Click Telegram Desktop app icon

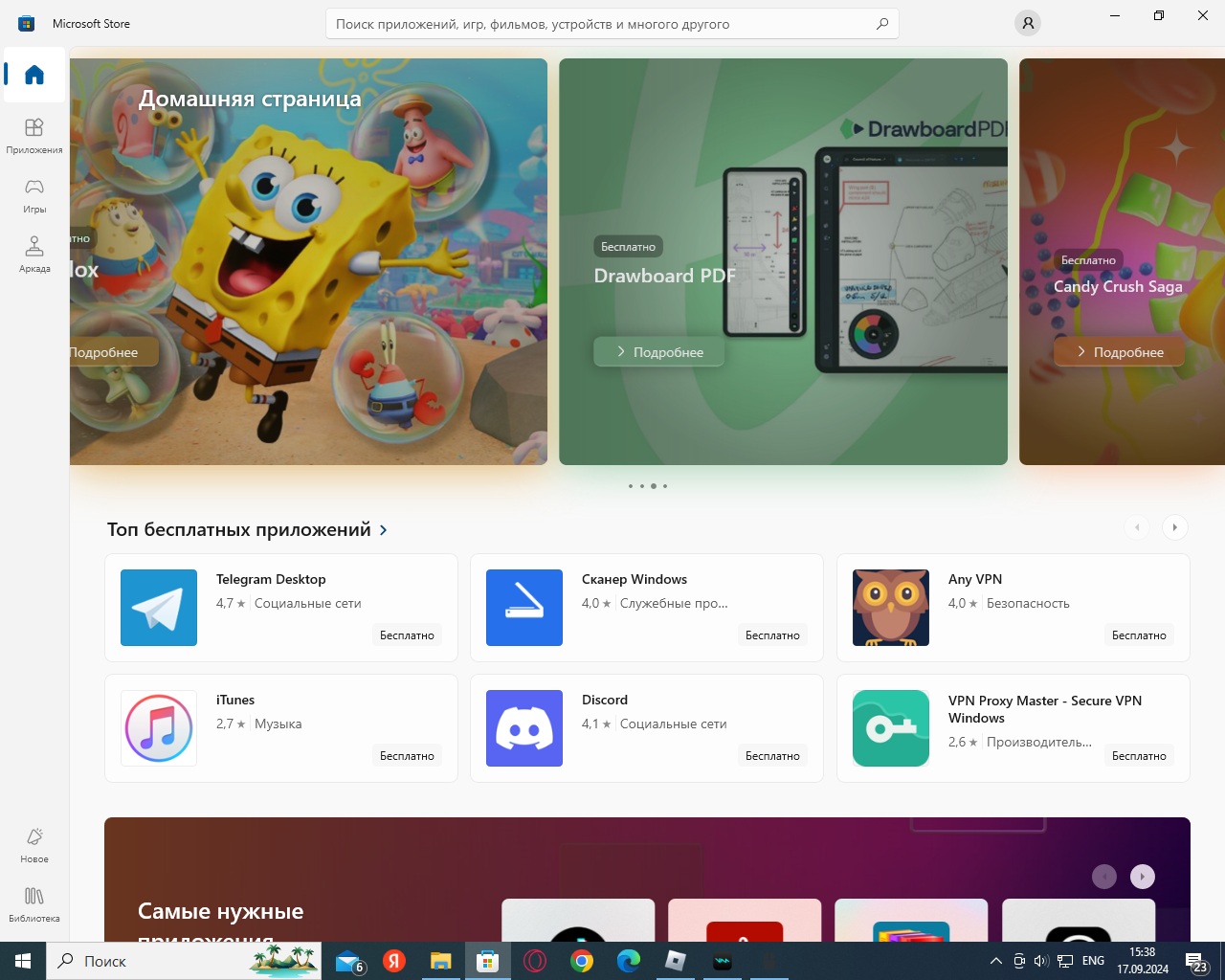click(x=159, y=608)
